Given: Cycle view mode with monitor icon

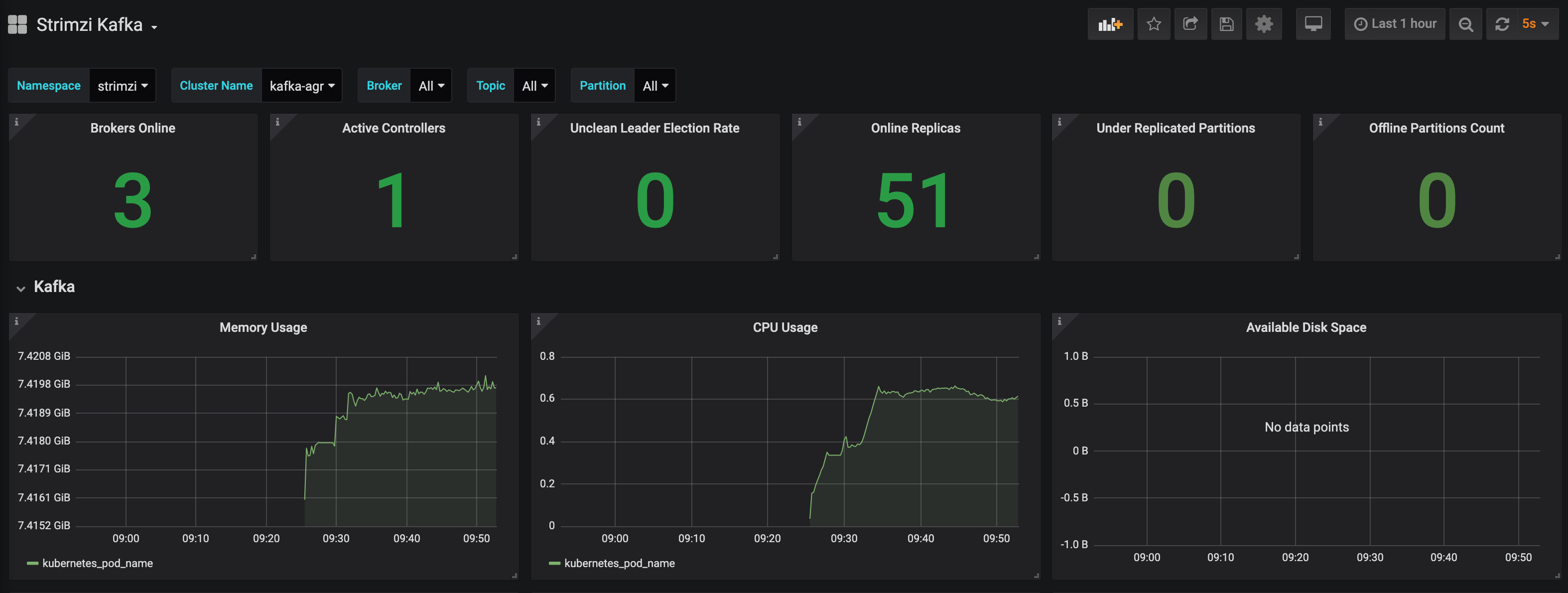Looking at the screenshot, I should pyautogui.click(x=1313, y=24).
